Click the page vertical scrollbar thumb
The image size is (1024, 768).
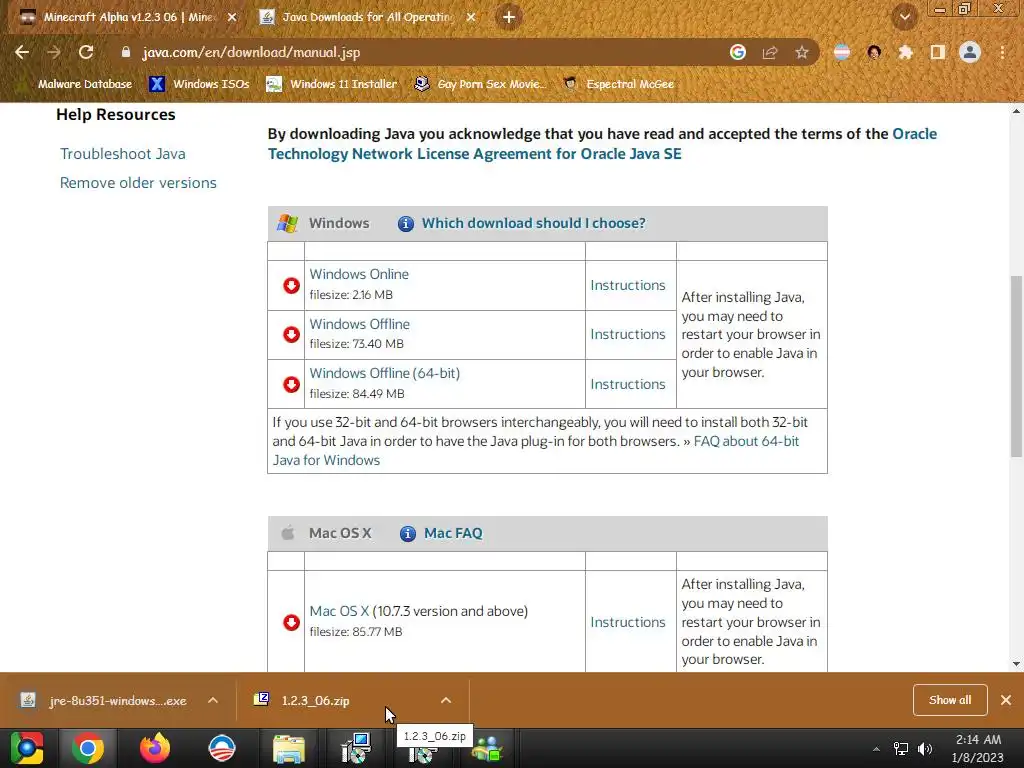(1016, 366)
